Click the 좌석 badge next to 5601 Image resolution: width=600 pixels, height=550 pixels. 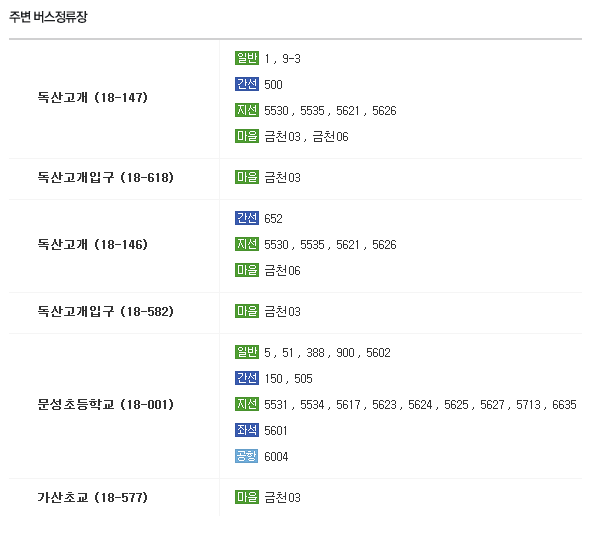[x=247, y=430]
